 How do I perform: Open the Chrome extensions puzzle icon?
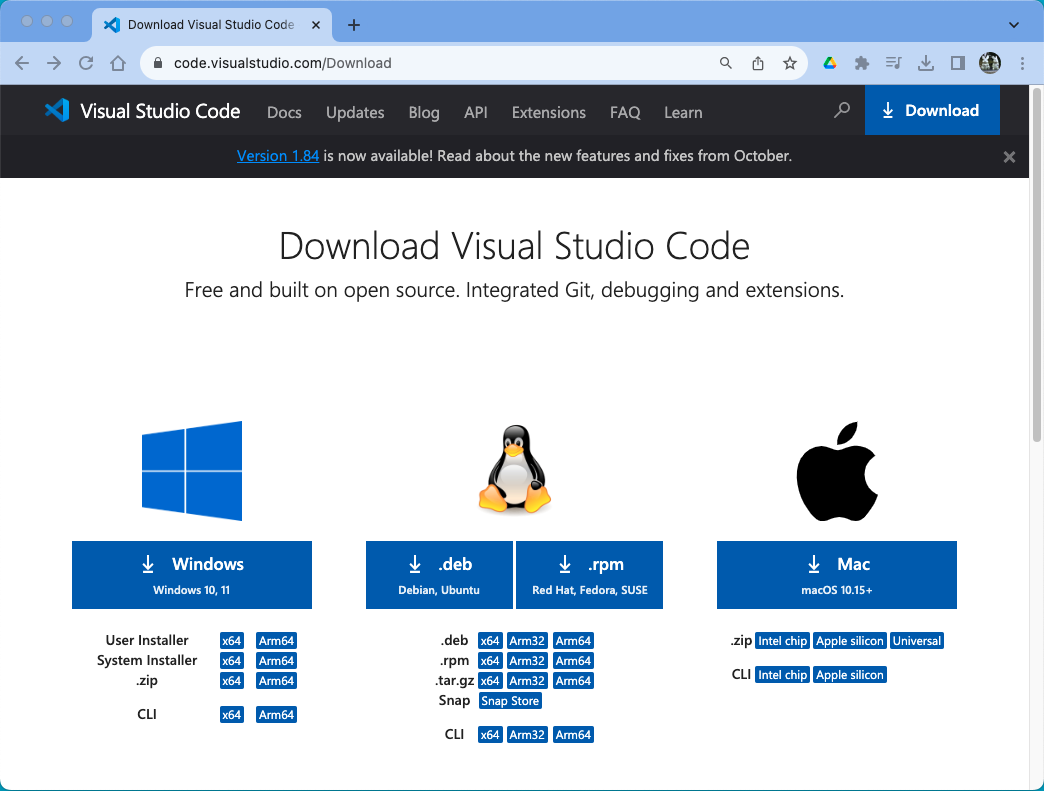point(861,63)
